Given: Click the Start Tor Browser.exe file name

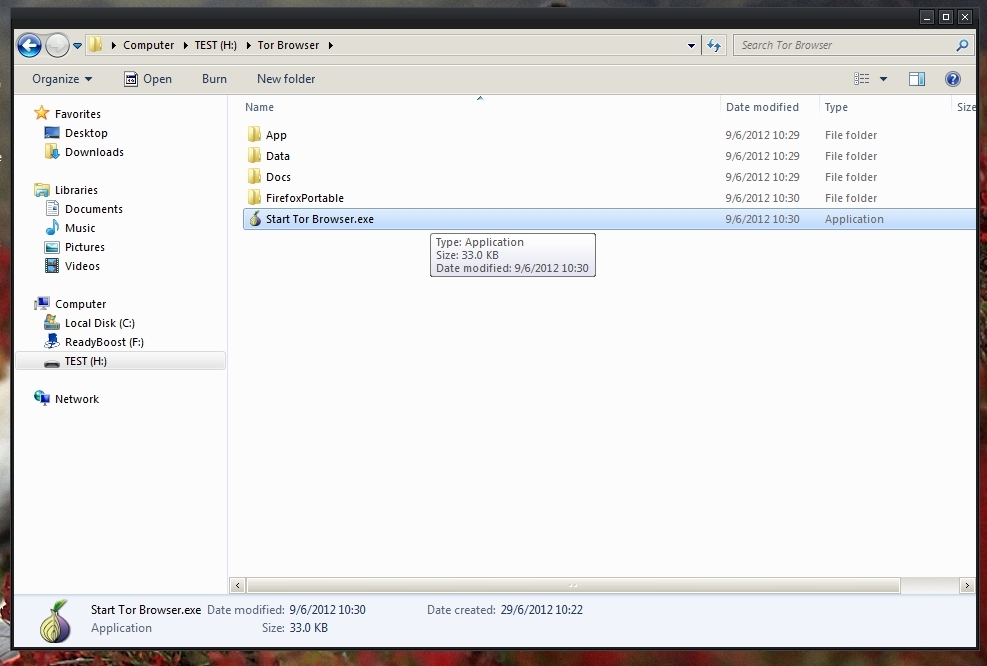Looking at the screenshot, I should click(x=320, y=219).
